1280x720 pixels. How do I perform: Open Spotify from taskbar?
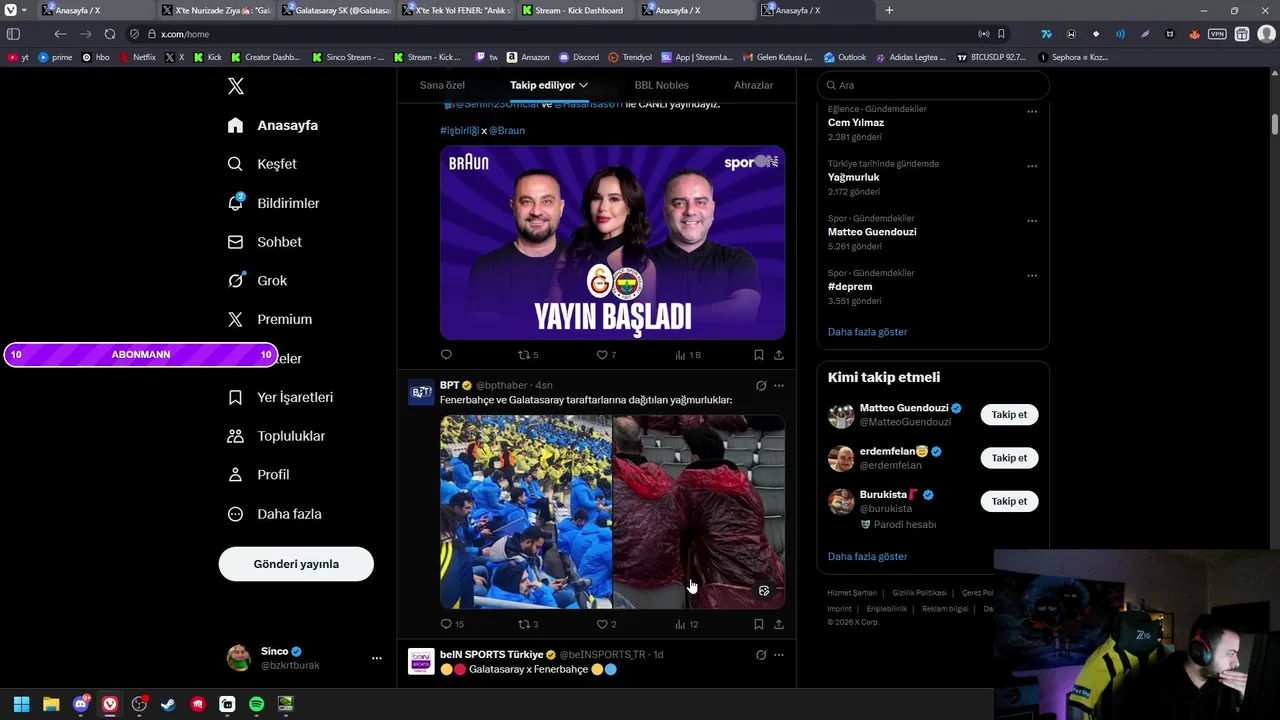(256, 704)
